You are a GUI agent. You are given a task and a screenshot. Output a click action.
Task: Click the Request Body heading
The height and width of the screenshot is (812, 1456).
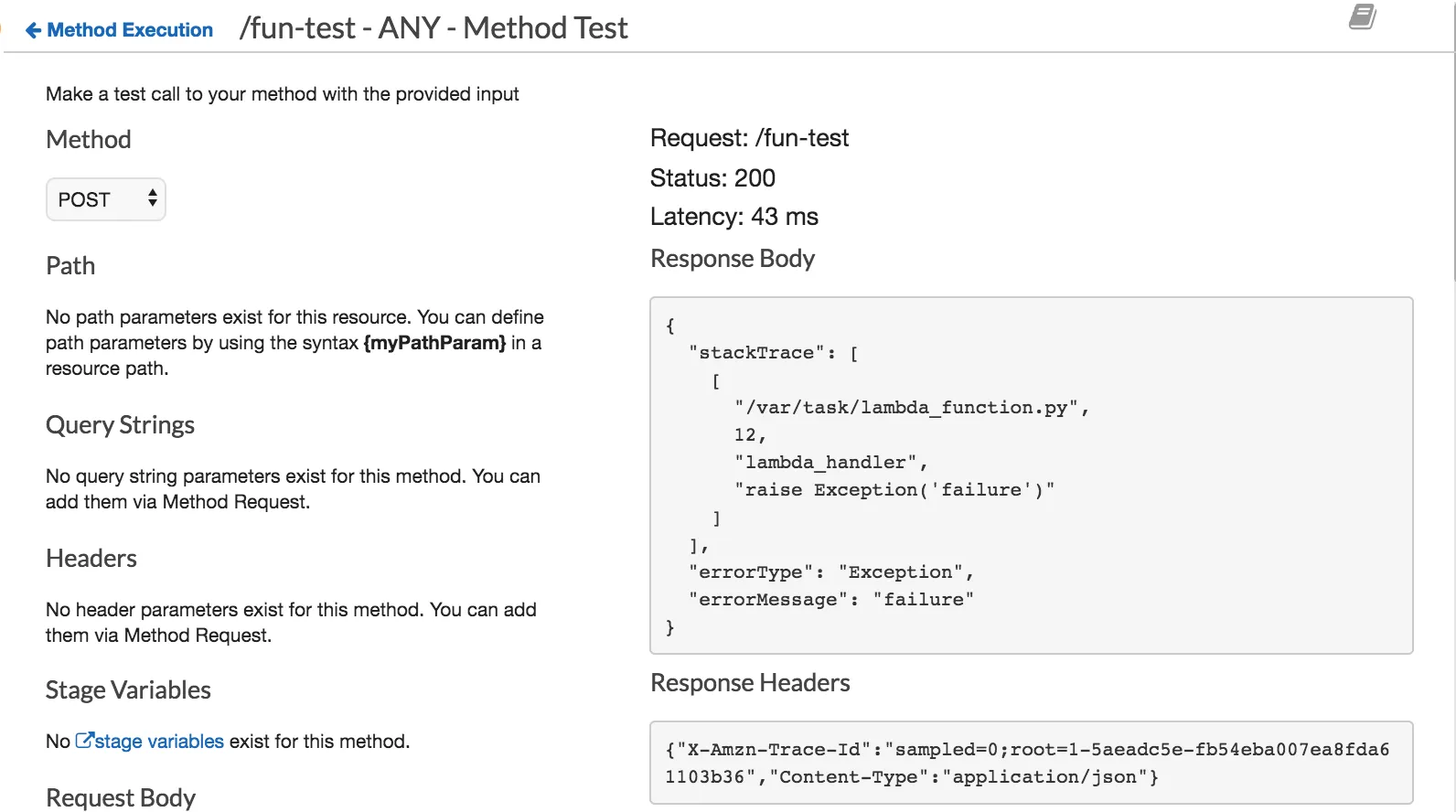tap(121, 797)
